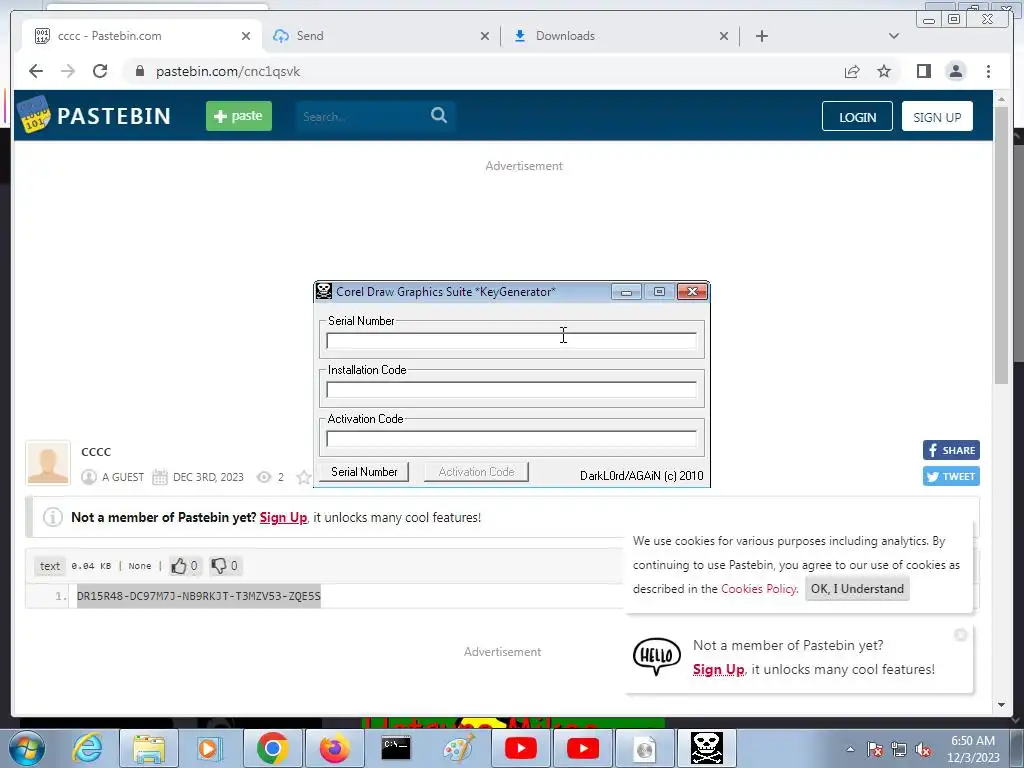Toggle the browser side panel icon
The image size is (1024, 768).
pos(923,71)
